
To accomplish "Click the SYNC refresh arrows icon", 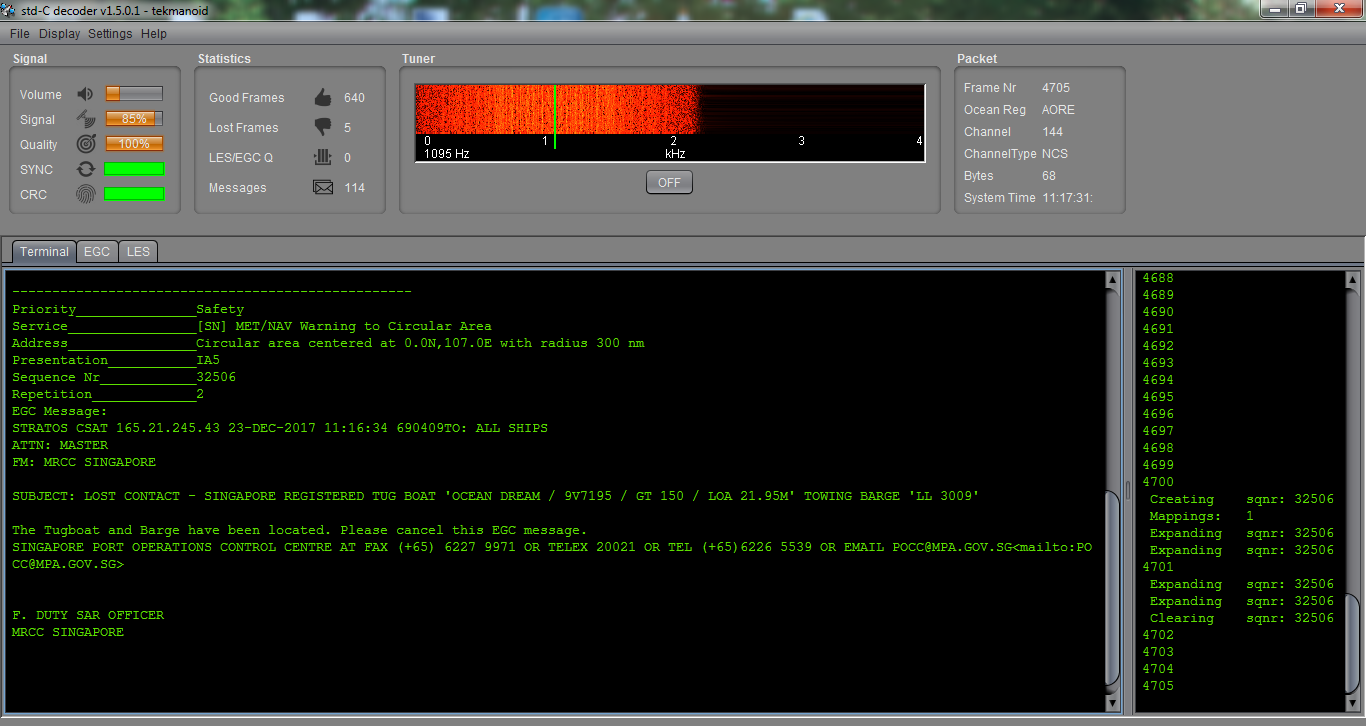I will point(86,169).
